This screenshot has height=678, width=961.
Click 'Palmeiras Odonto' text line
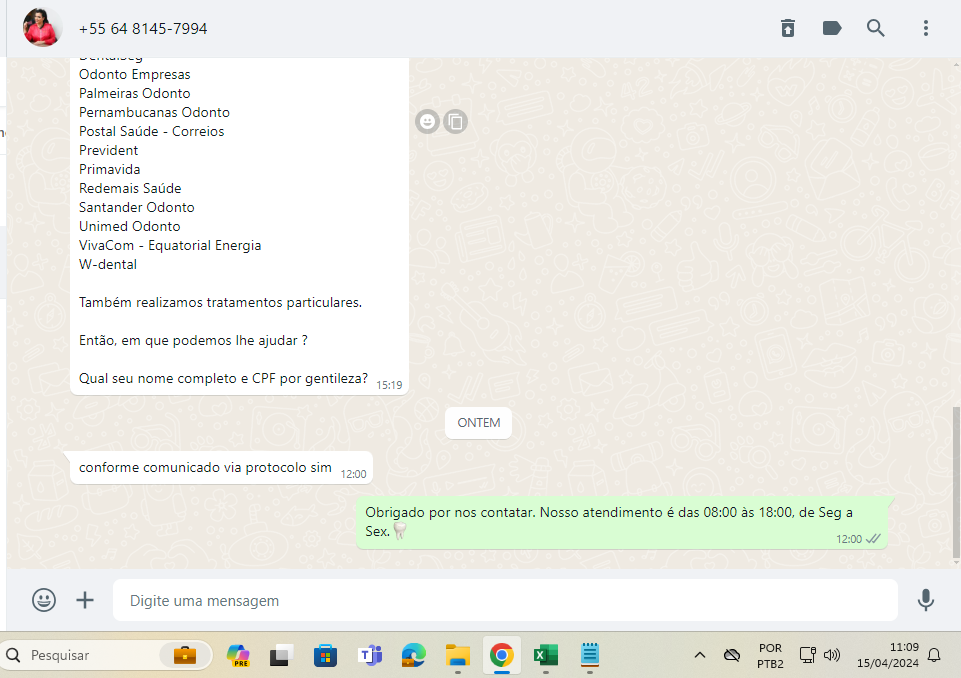click(135, 94)
